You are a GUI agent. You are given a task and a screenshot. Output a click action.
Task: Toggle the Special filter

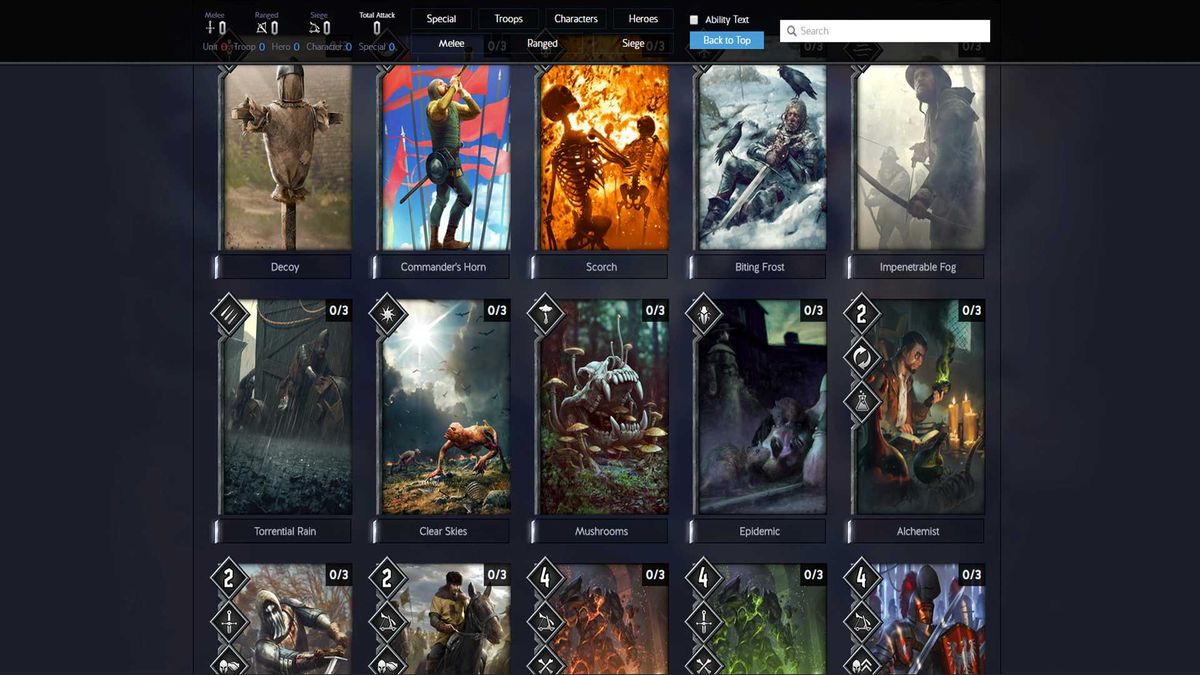point(441,19)
